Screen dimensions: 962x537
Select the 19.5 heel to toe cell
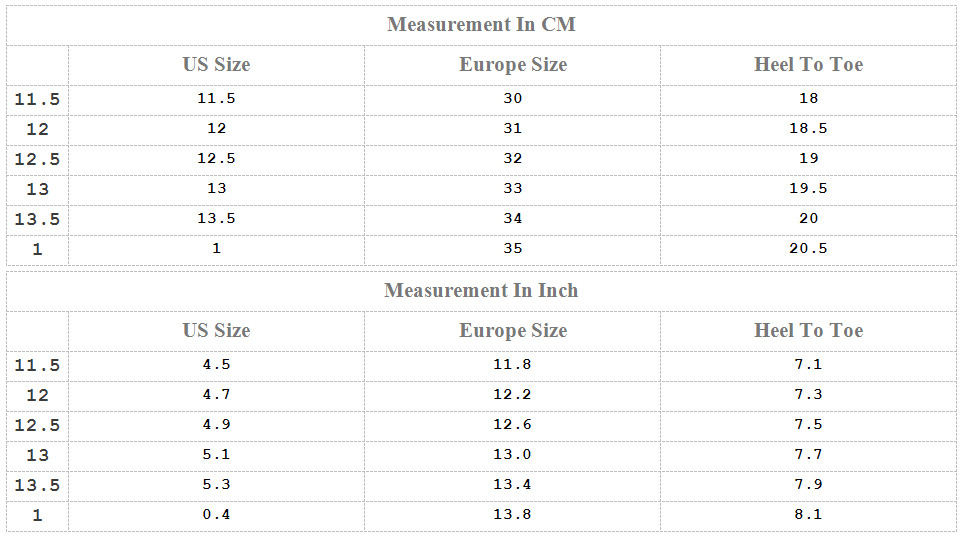pos(809,188)
